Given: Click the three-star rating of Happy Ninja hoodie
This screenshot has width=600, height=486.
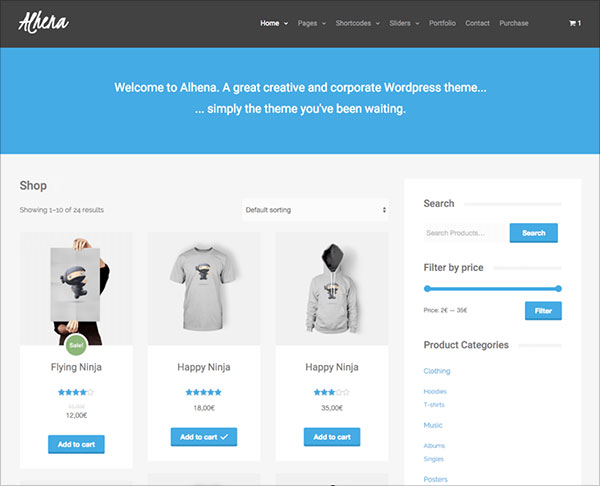Looking at the screenshot, I should tap(331, 392).
